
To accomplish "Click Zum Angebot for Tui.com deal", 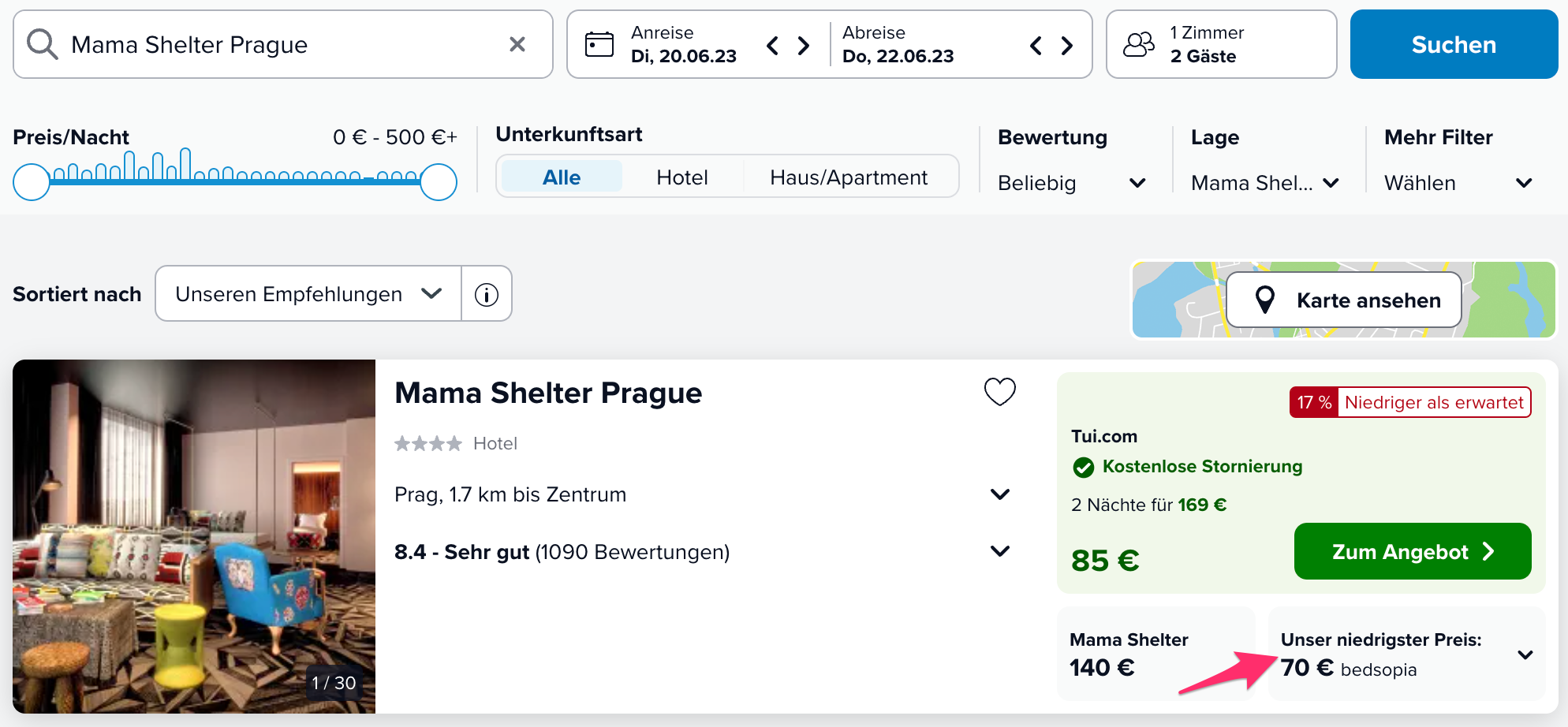I will point(1413,551).
